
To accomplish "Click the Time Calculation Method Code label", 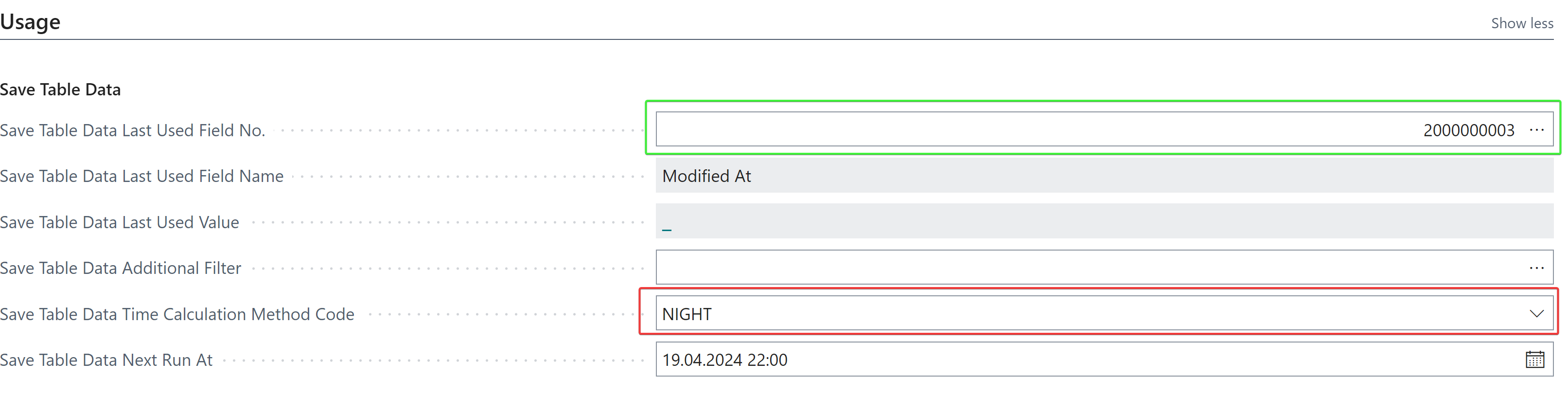I will tap(177, 314).
